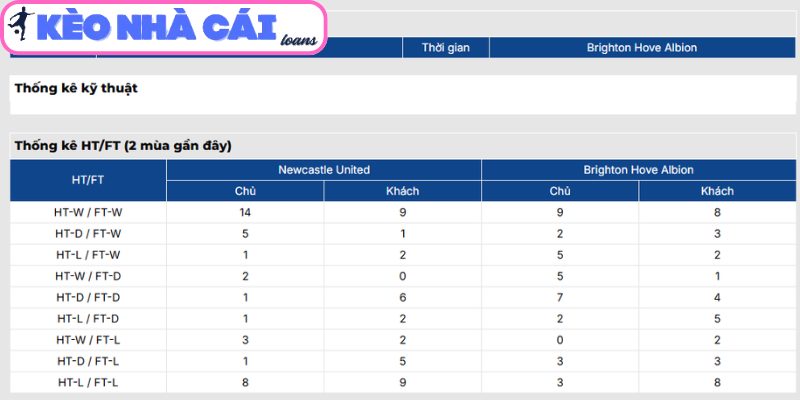Click "Khách" subheader under Brighton Hove Albion table header
Image resolution: width=800 pixels, height=400 pixels.
tap(717, 191)
